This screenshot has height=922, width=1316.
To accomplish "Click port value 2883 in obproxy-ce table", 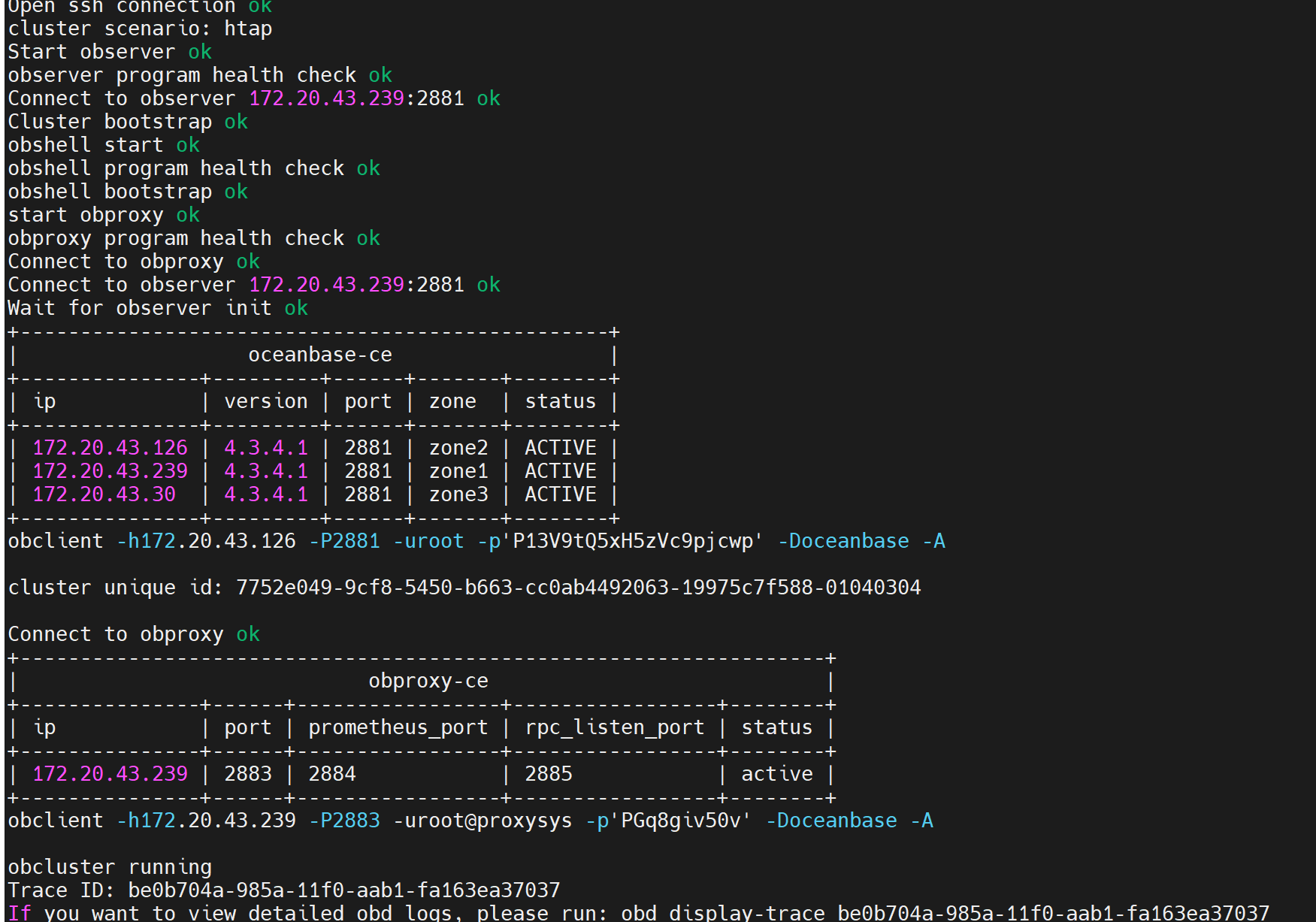I will [x=248, y=775].
